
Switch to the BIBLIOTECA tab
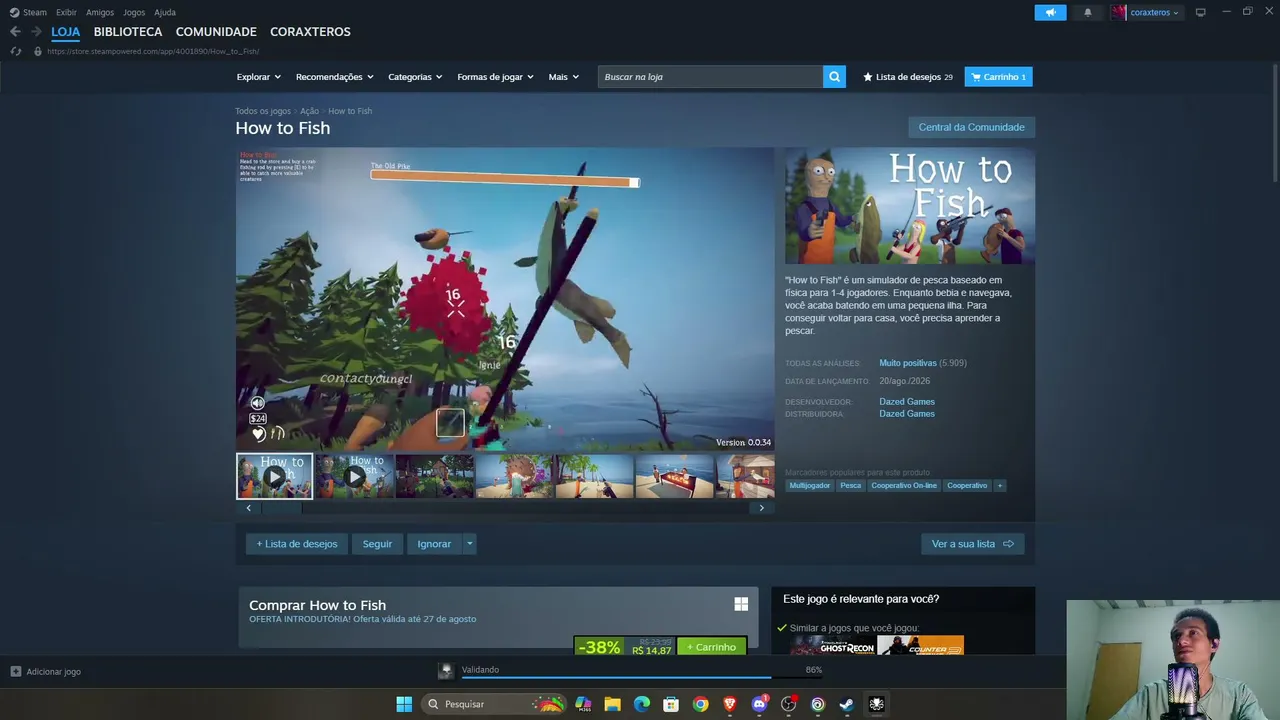click(x=128, y=32)
